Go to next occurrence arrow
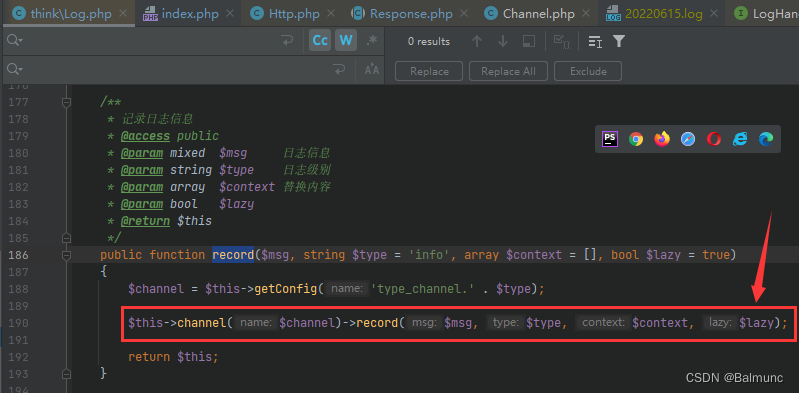799x393 pixels. [503, 41]
